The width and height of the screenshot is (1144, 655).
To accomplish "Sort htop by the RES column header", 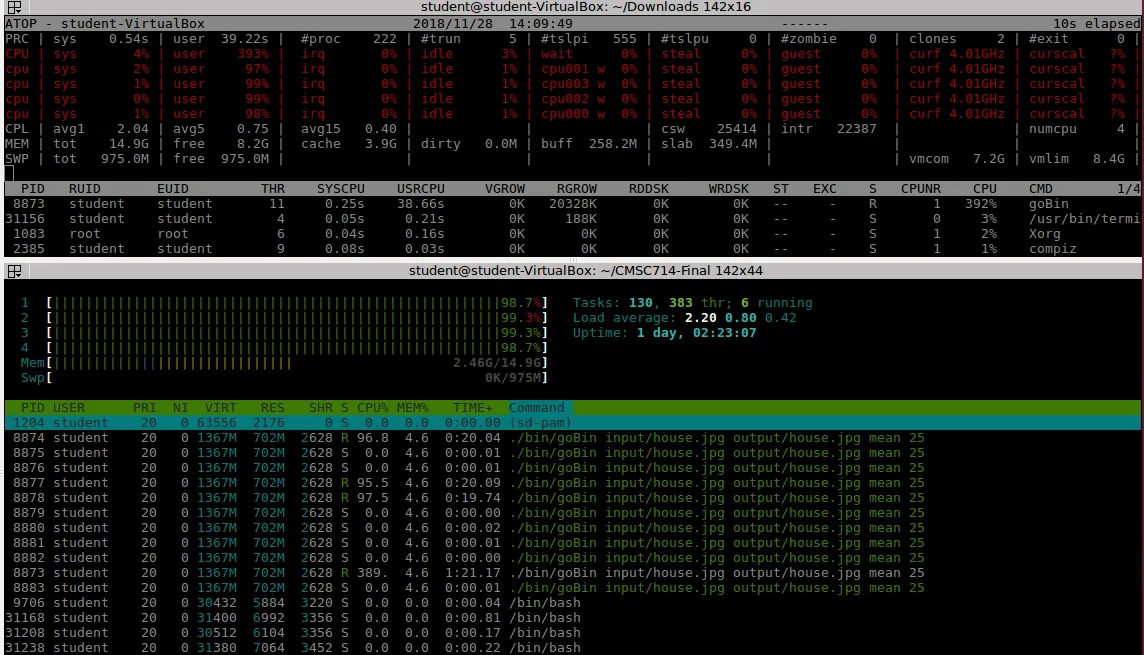I will tap(273, 408).
